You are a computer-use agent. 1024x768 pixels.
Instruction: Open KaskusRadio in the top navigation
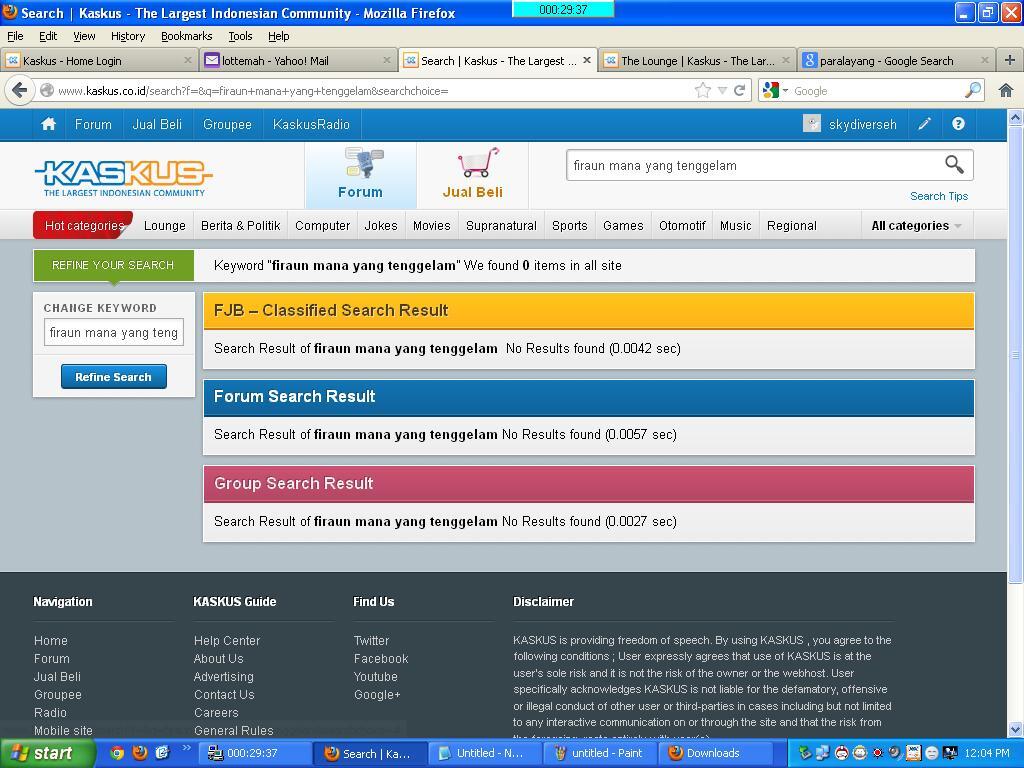click(312, 124)
